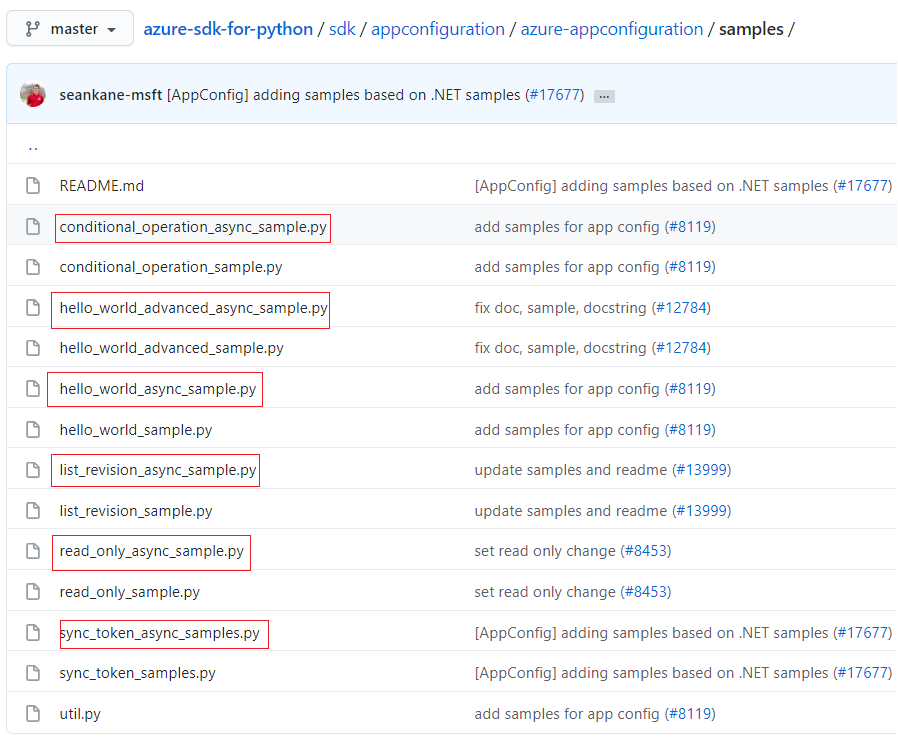Click seankane-msft avatar image
Viewport: 898px width, 740px height.
[33, 95]
